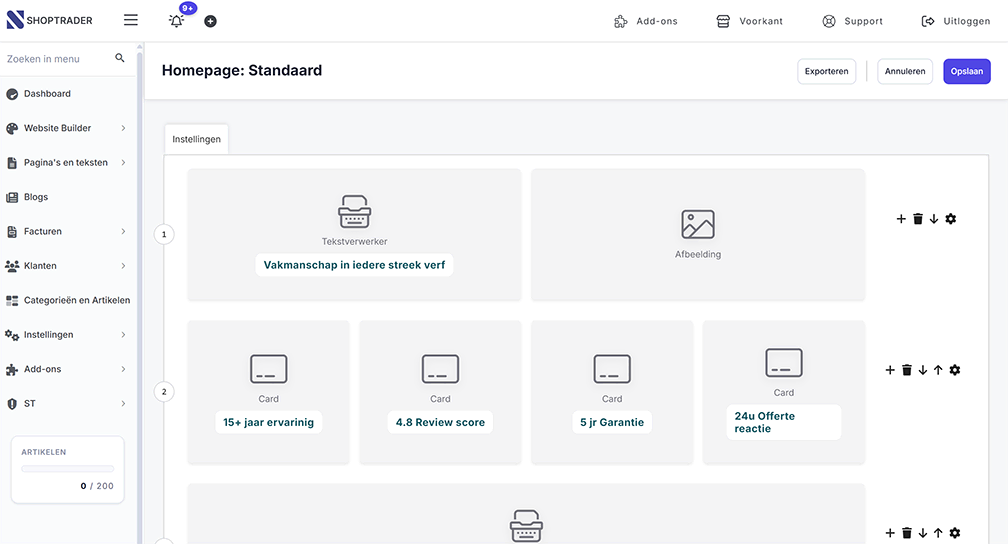The width and height of the screenshot is (1008, 544).
Task: Expand Instellingen in sidebar
Action: [68, 334]
